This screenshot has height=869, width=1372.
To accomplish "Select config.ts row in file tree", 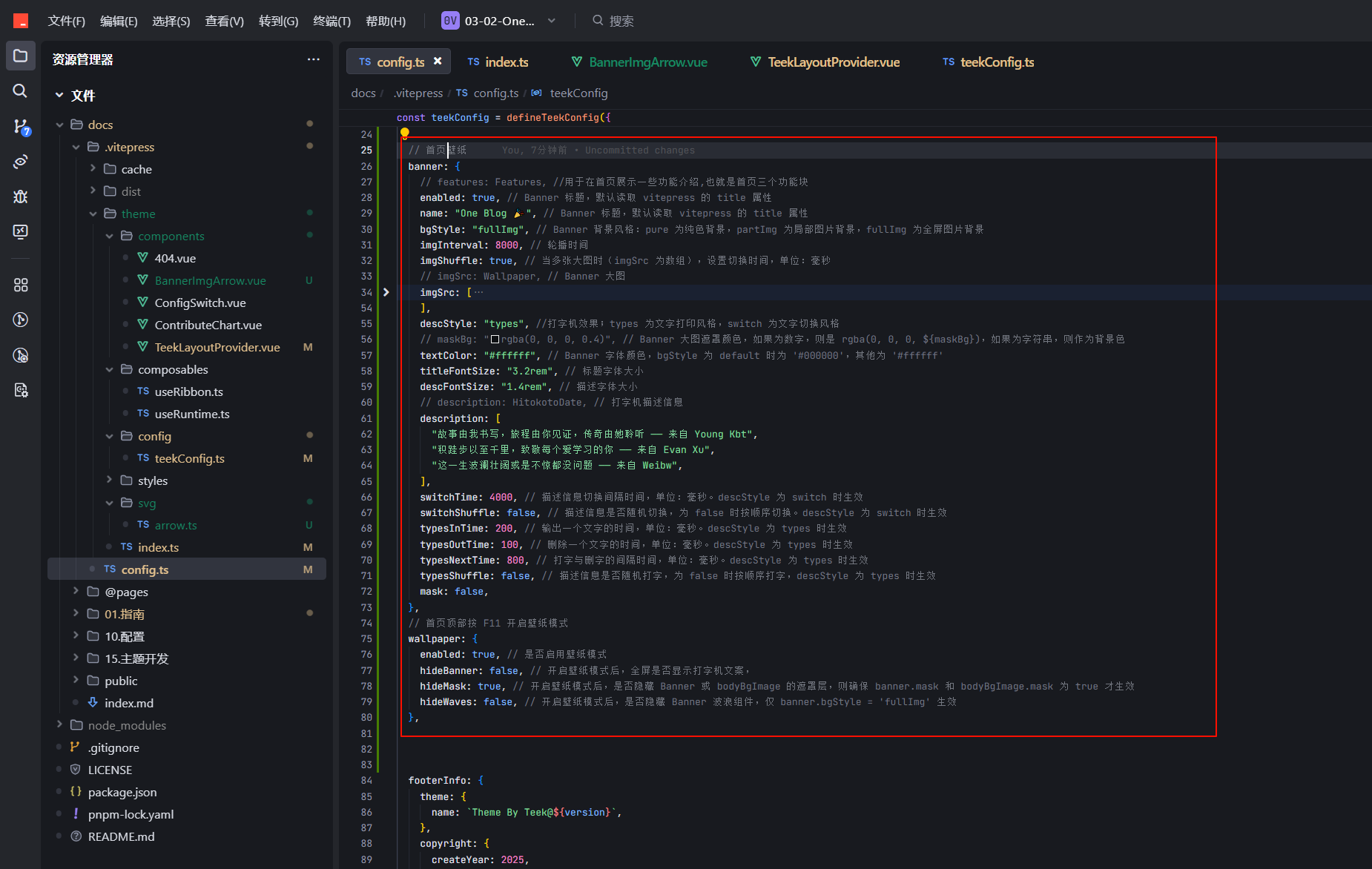I will click(x=187, y=569).
